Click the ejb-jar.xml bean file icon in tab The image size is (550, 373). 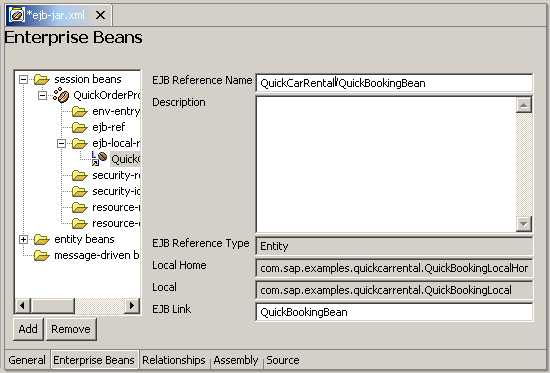pyautogui.click(x=16, y=15)
